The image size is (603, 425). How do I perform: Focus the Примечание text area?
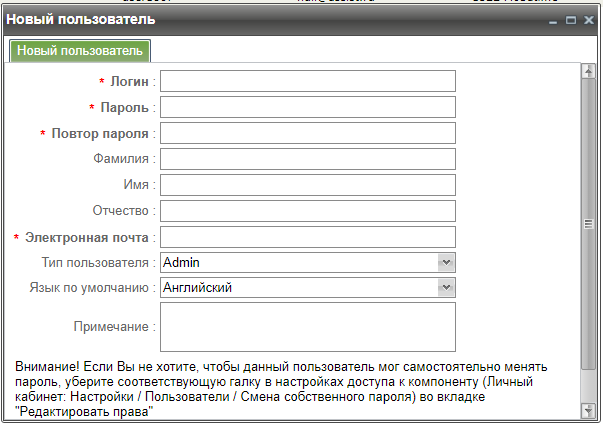[307, 326]
